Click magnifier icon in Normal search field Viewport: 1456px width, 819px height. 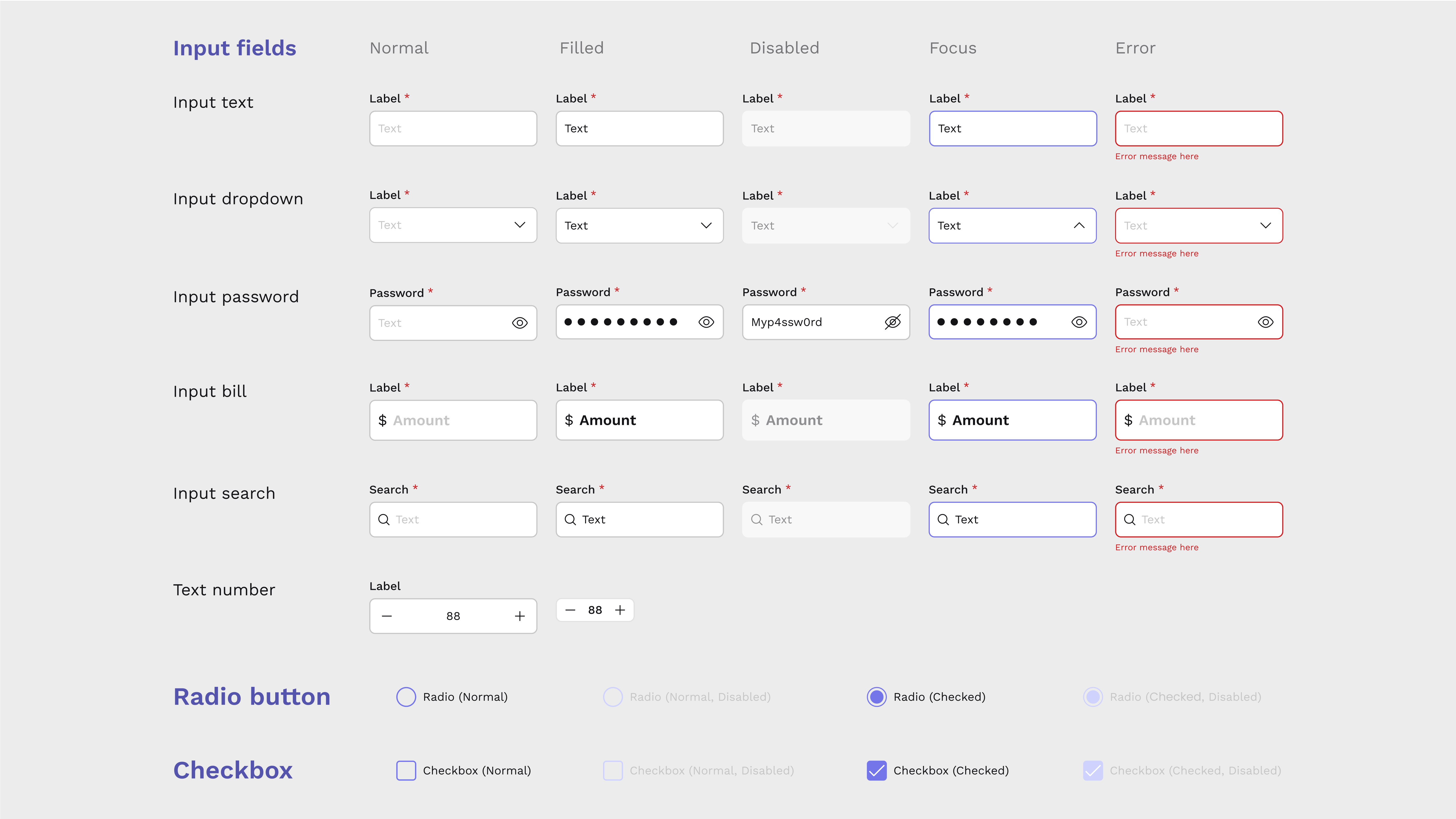click(x=384, y=520)
